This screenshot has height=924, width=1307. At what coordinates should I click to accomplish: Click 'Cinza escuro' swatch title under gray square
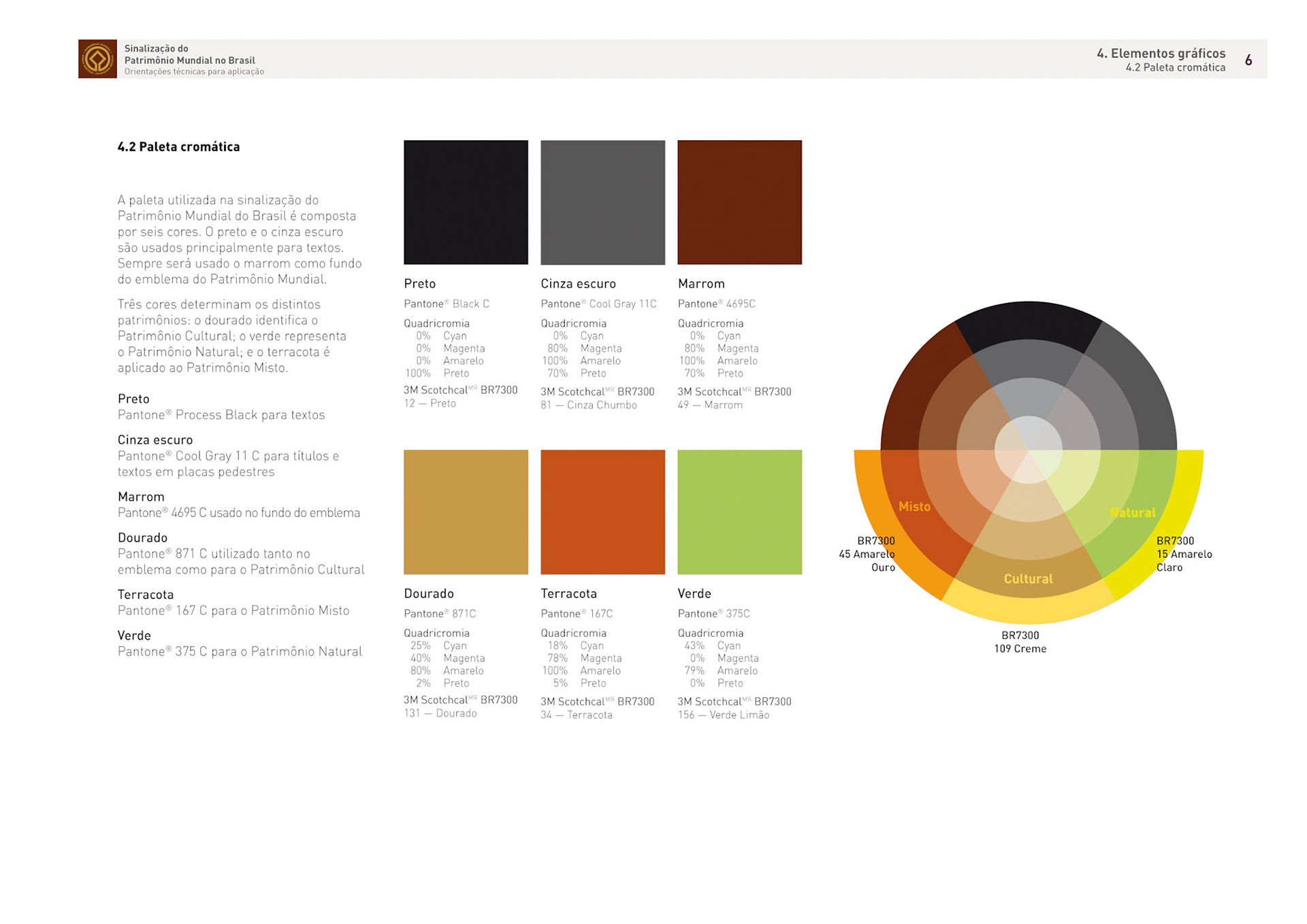(578, 283)
